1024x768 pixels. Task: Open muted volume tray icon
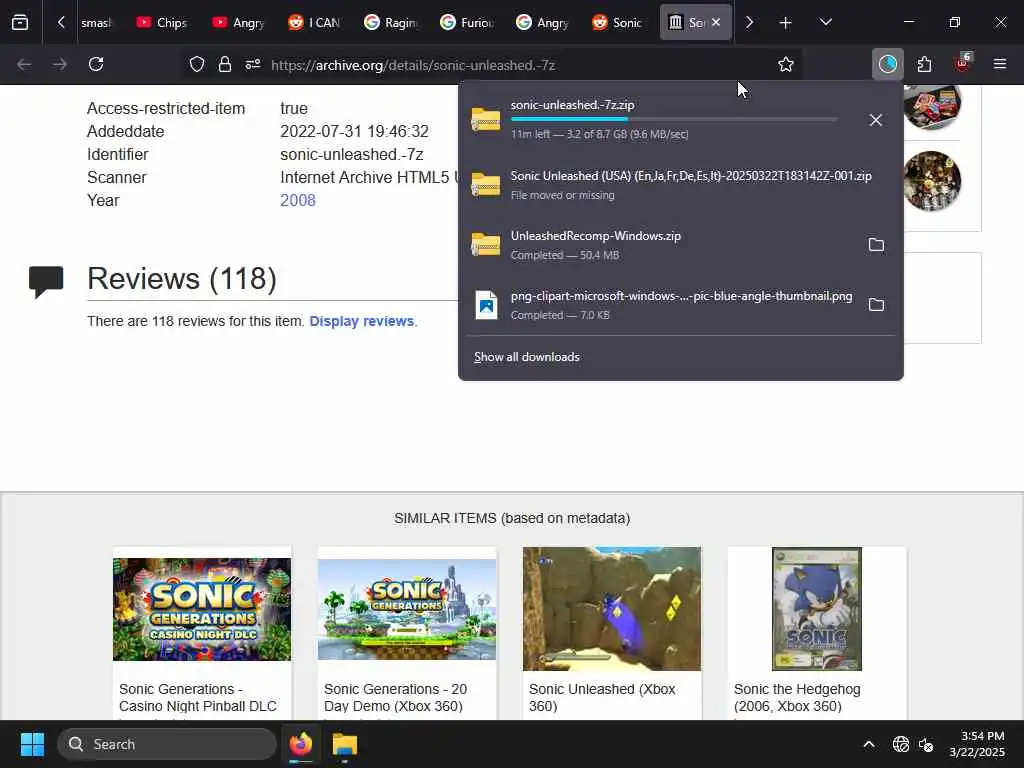926,744
